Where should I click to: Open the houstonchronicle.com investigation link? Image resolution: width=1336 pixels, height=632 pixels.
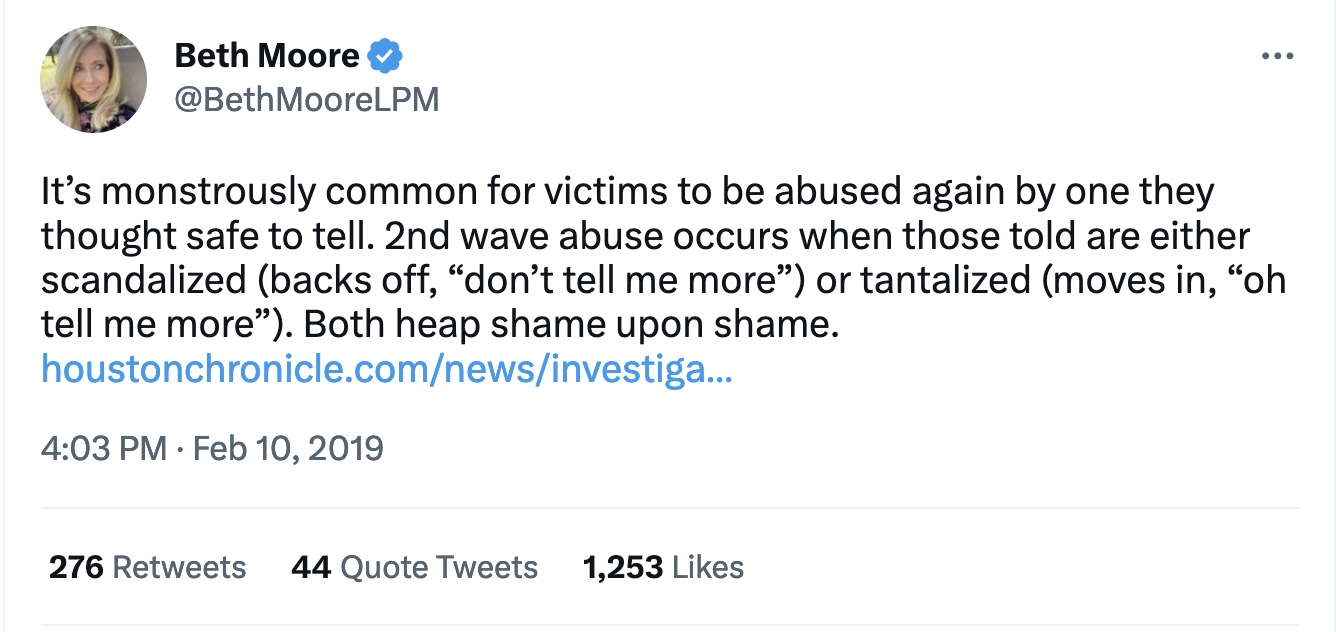click(x=386, y=371)
